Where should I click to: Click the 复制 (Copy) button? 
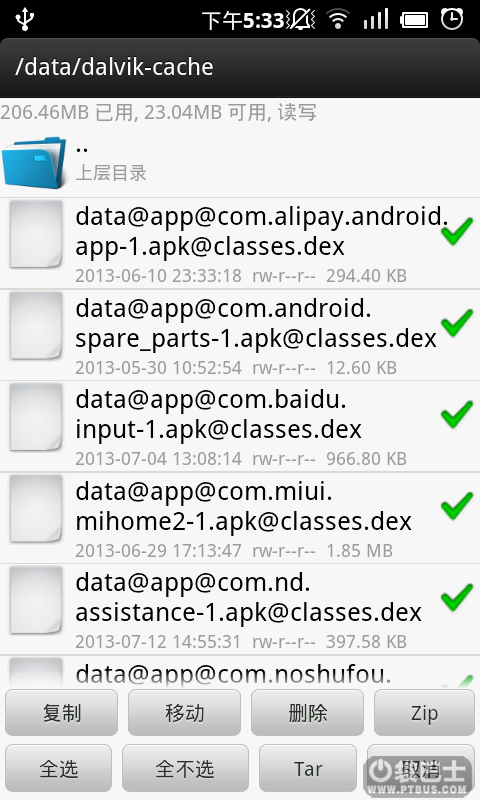(x=61, y=713)
